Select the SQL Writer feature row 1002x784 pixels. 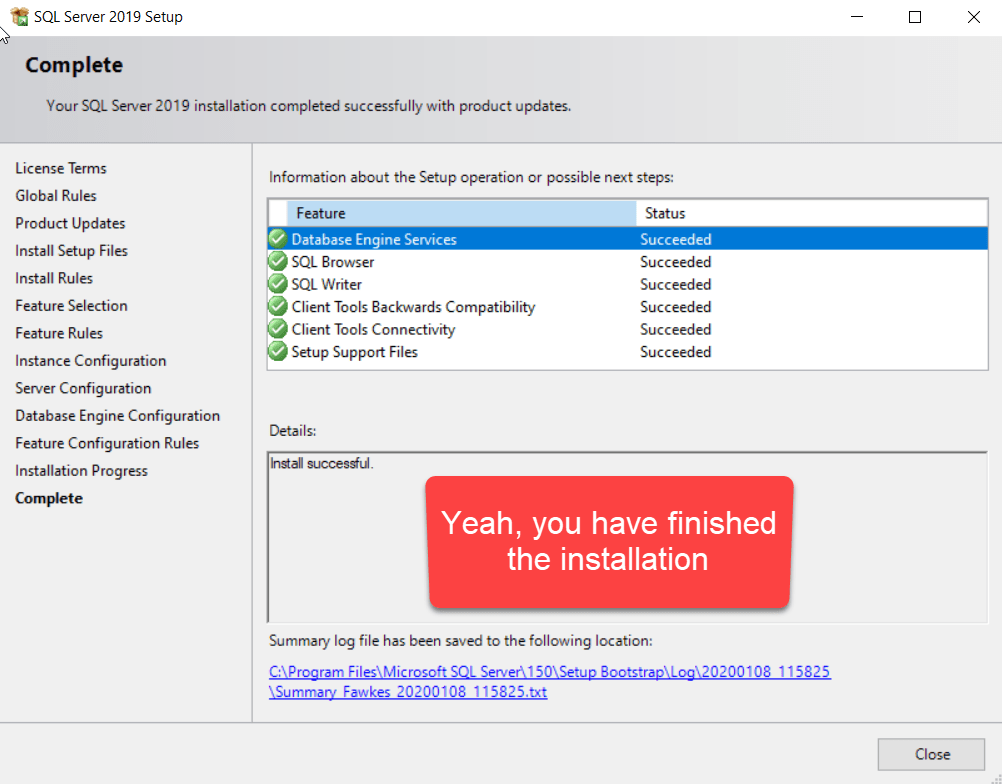pos(628,284)
